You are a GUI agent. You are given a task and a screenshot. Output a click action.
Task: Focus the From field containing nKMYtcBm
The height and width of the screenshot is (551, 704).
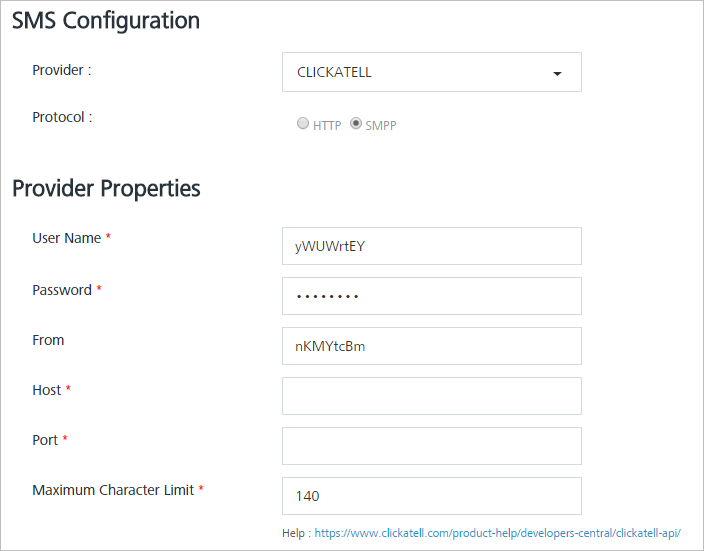[431, 346]
